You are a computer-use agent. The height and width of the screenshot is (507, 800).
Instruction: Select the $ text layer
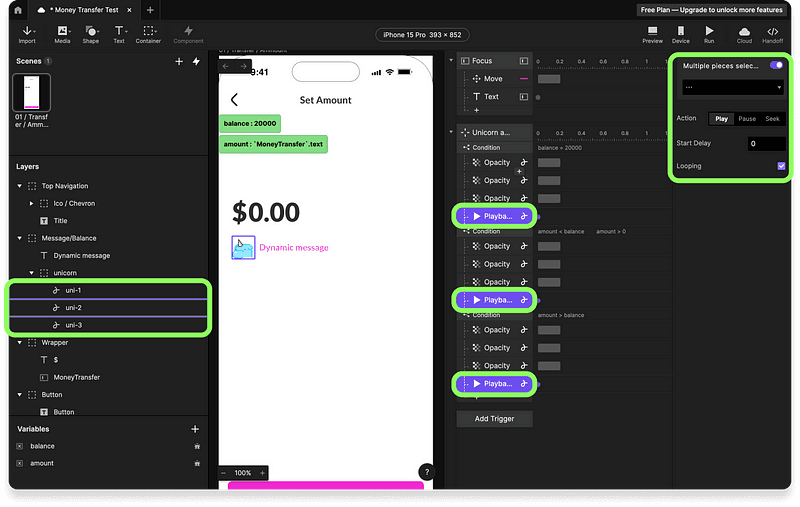[56, 360]
